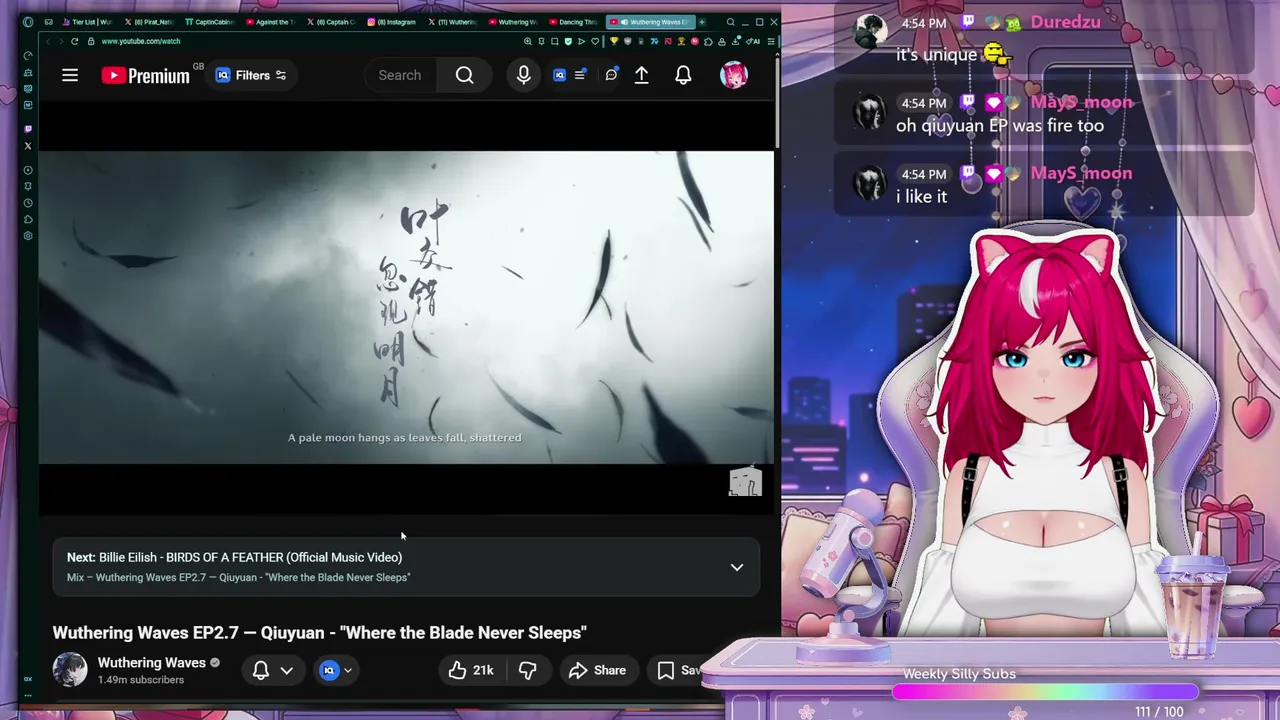Click the video player area

[406, 307]
